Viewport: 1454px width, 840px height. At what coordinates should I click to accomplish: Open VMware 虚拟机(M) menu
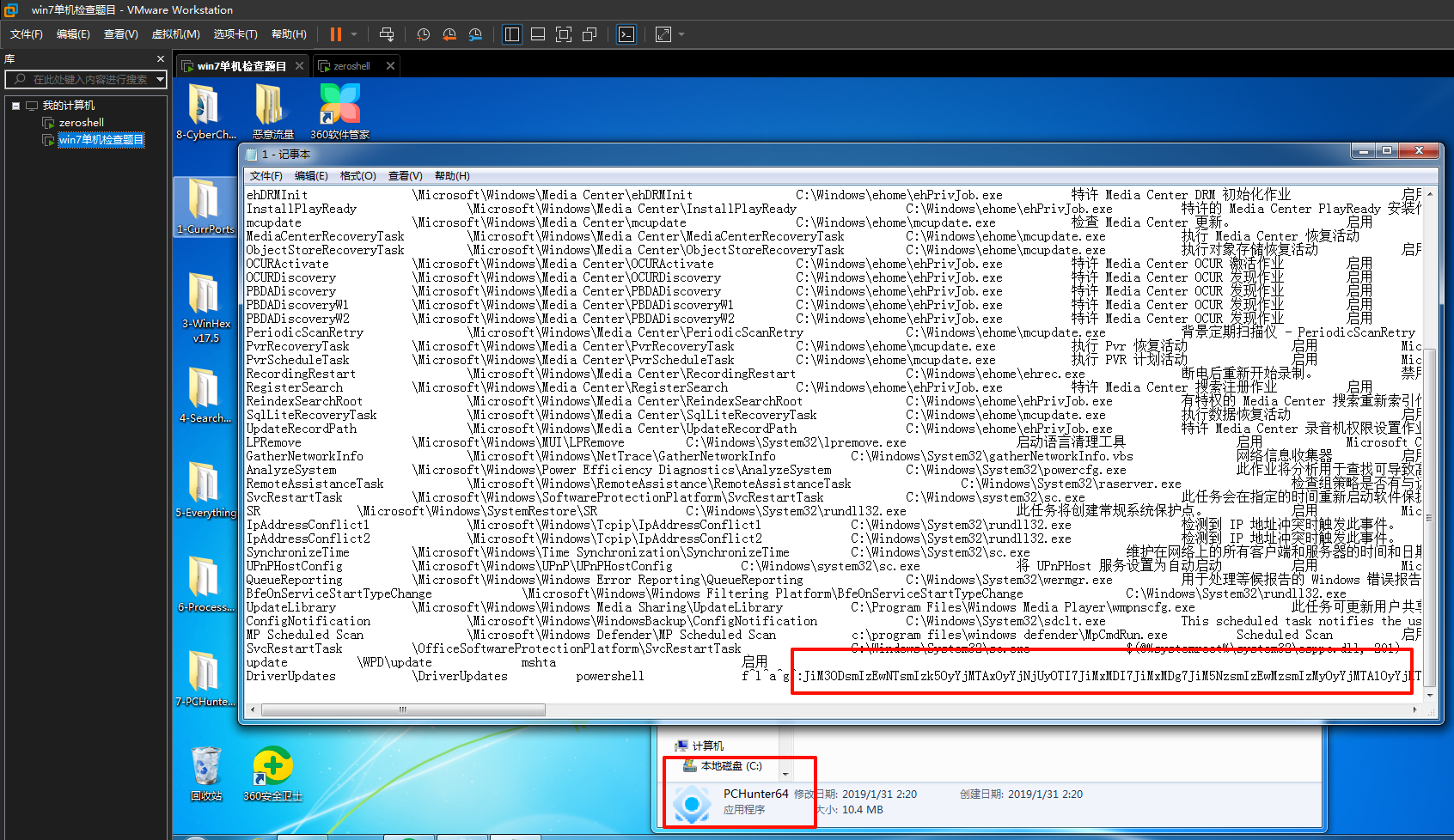175,34
